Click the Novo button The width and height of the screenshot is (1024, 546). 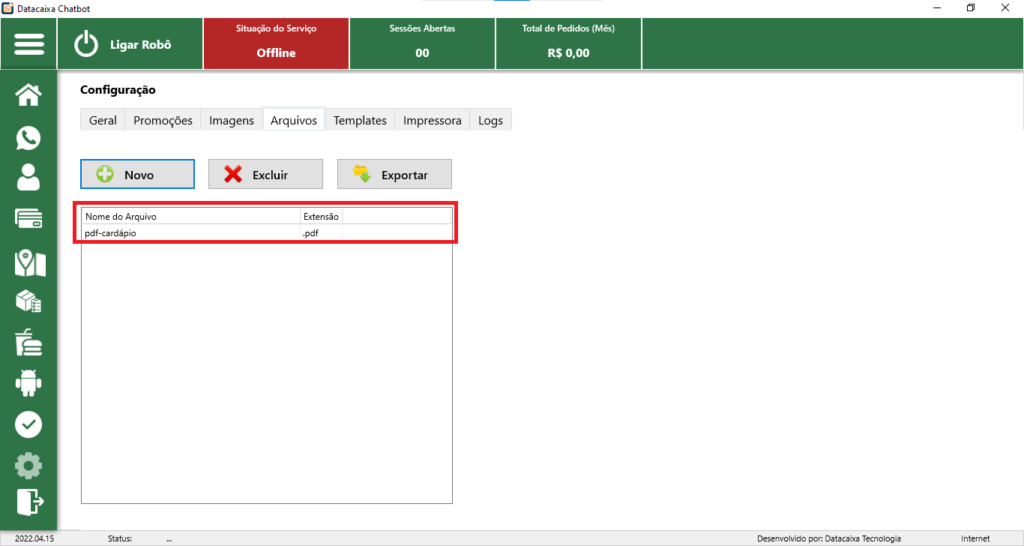[x=137, y=174]
